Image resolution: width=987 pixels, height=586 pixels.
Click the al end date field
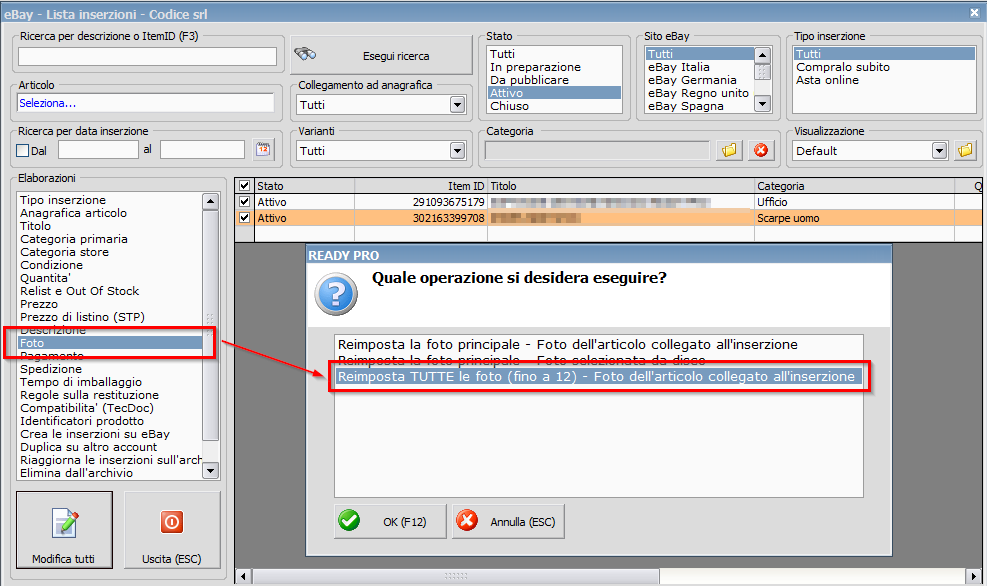202,150
